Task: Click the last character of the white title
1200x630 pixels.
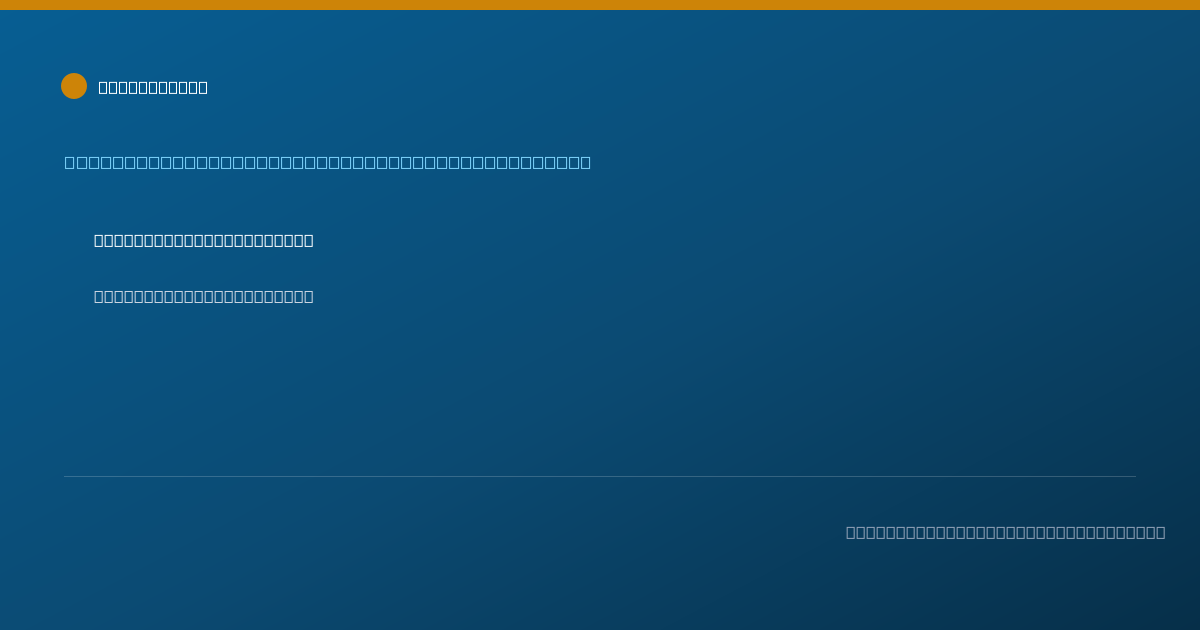Action: [x=202, y=87]
